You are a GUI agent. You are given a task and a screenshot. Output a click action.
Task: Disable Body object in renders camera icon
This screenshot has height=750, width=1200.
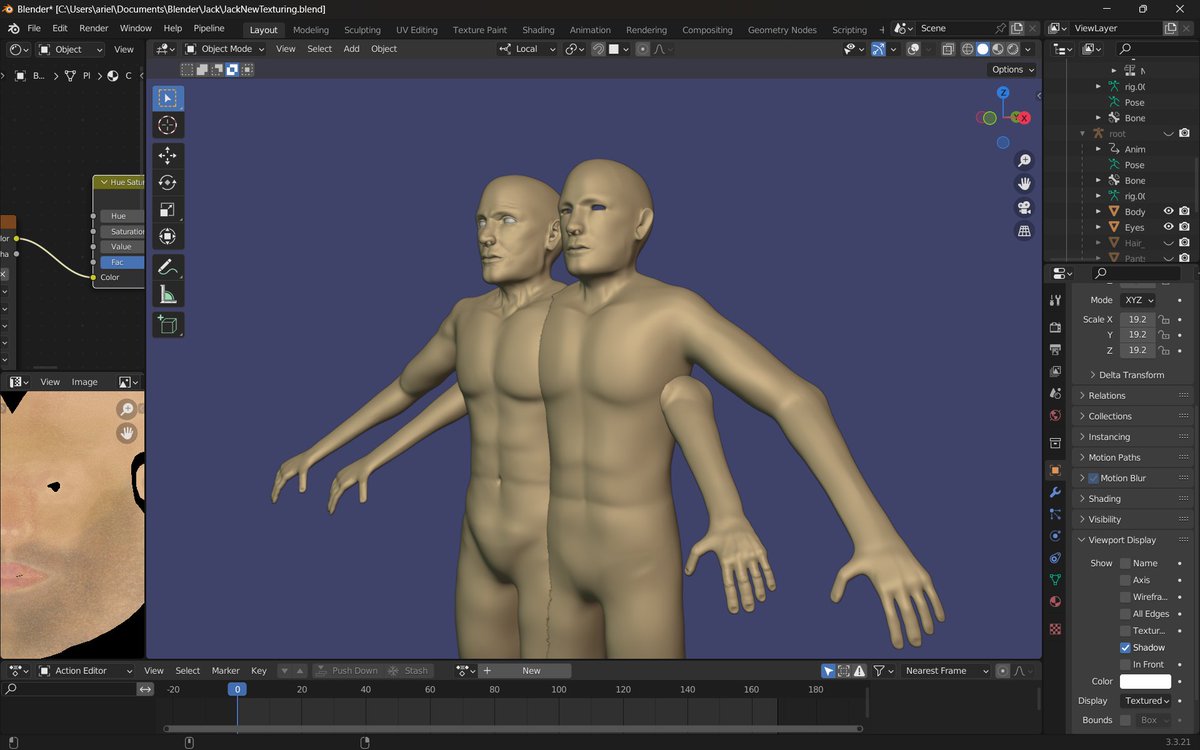(x=1184, y=212)
